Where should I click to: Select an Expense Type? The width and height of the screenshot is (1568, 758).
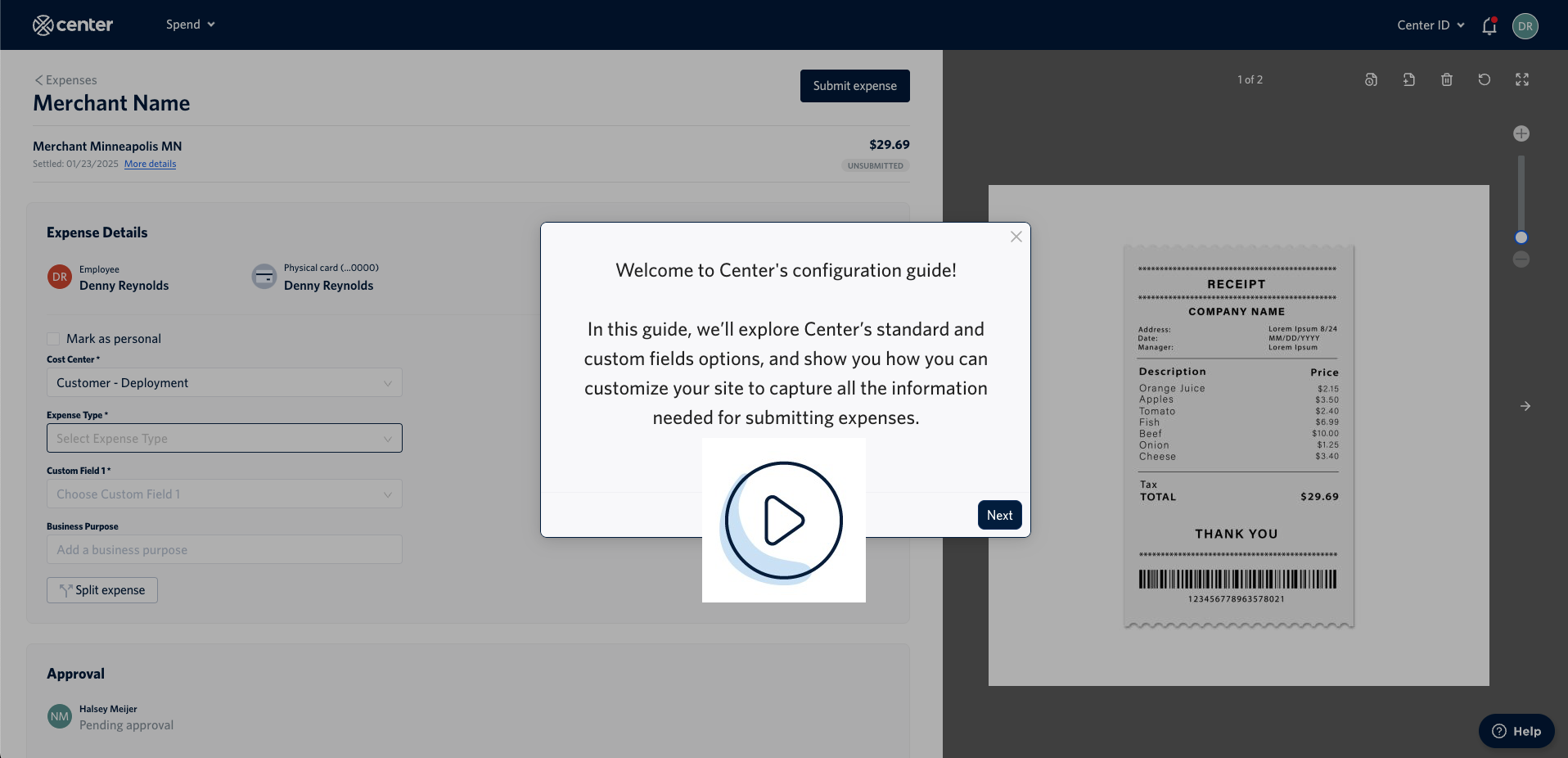[x=223, y=438]
